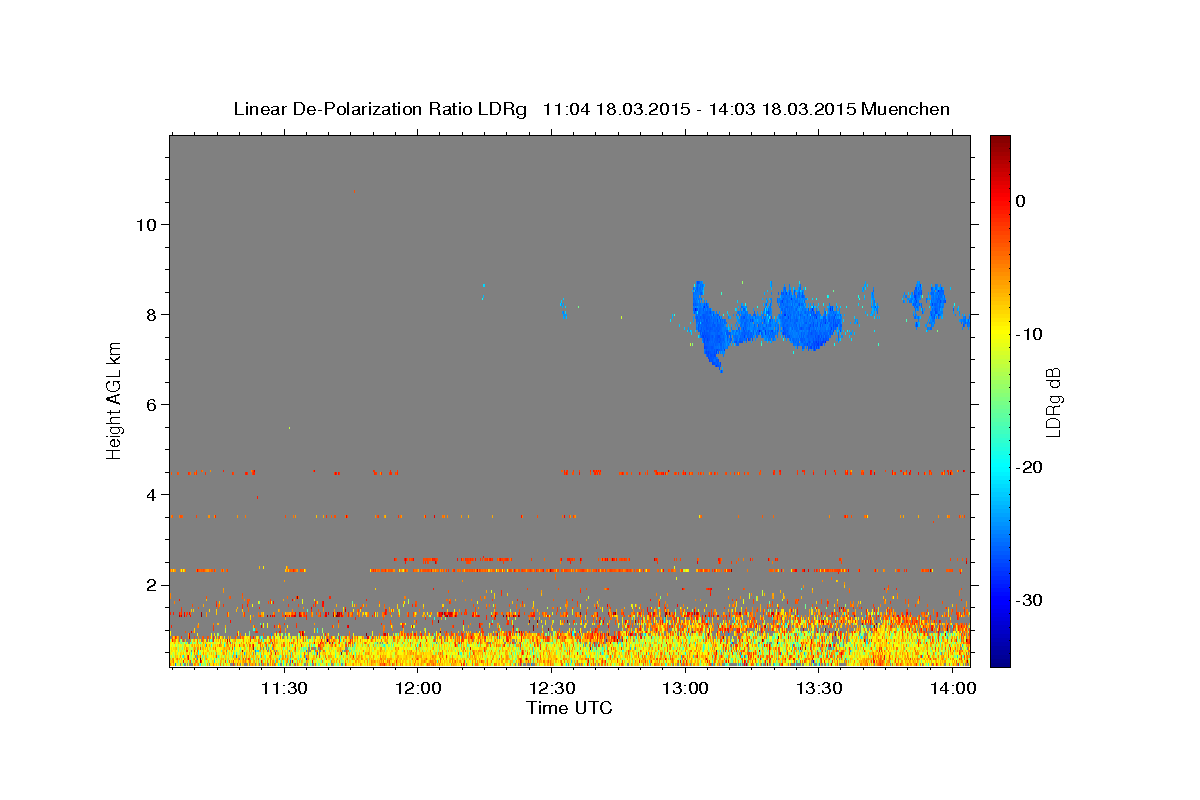Click the 11:30 time tick label
Image resolution: width=1200 pixels, height=800 pixels.
(284, 688)
